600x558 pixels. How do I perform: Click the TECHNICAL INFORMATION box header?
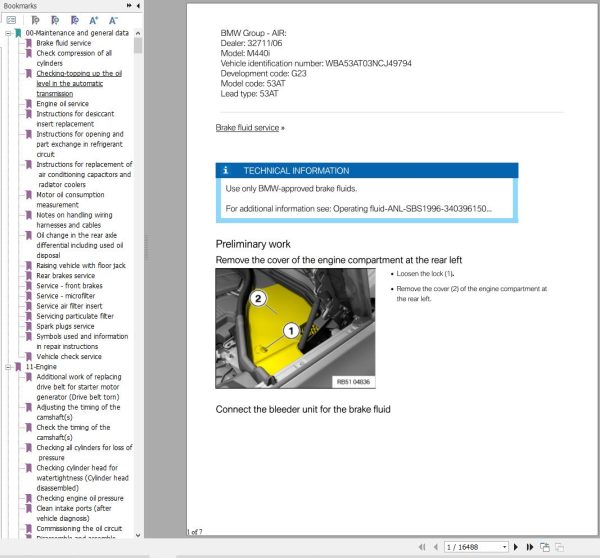tap(367, 170)
